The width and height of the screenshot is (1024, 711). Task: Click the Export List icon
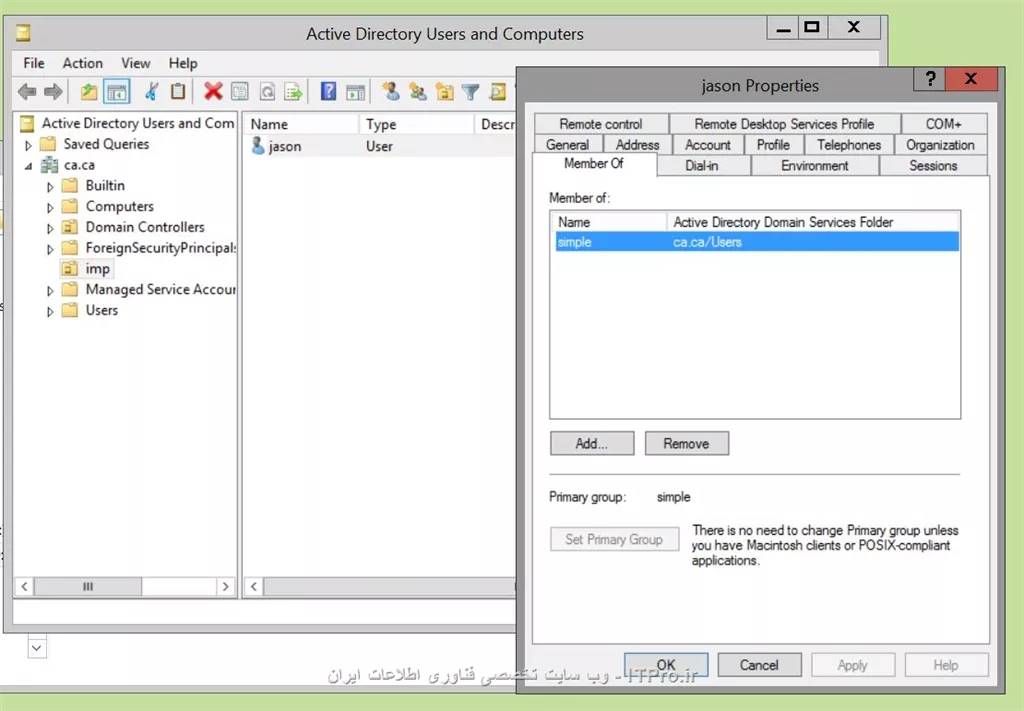pos(293,91)
